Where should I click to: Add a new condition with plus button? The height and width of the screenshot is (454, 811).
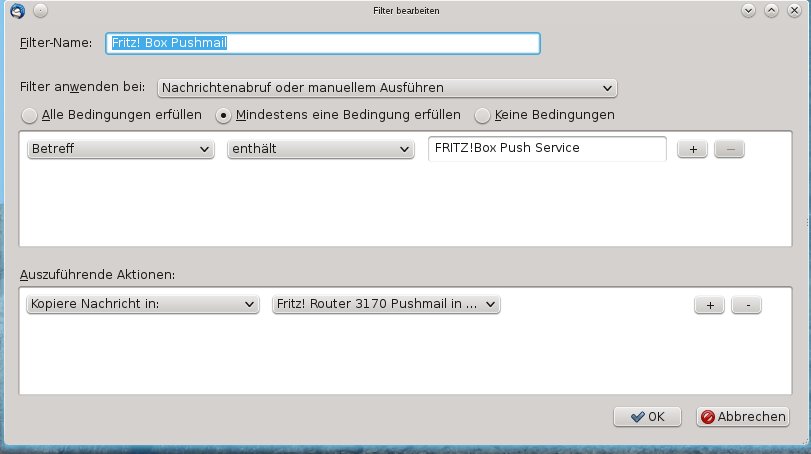pyautogui.click(x=693, y=149)
